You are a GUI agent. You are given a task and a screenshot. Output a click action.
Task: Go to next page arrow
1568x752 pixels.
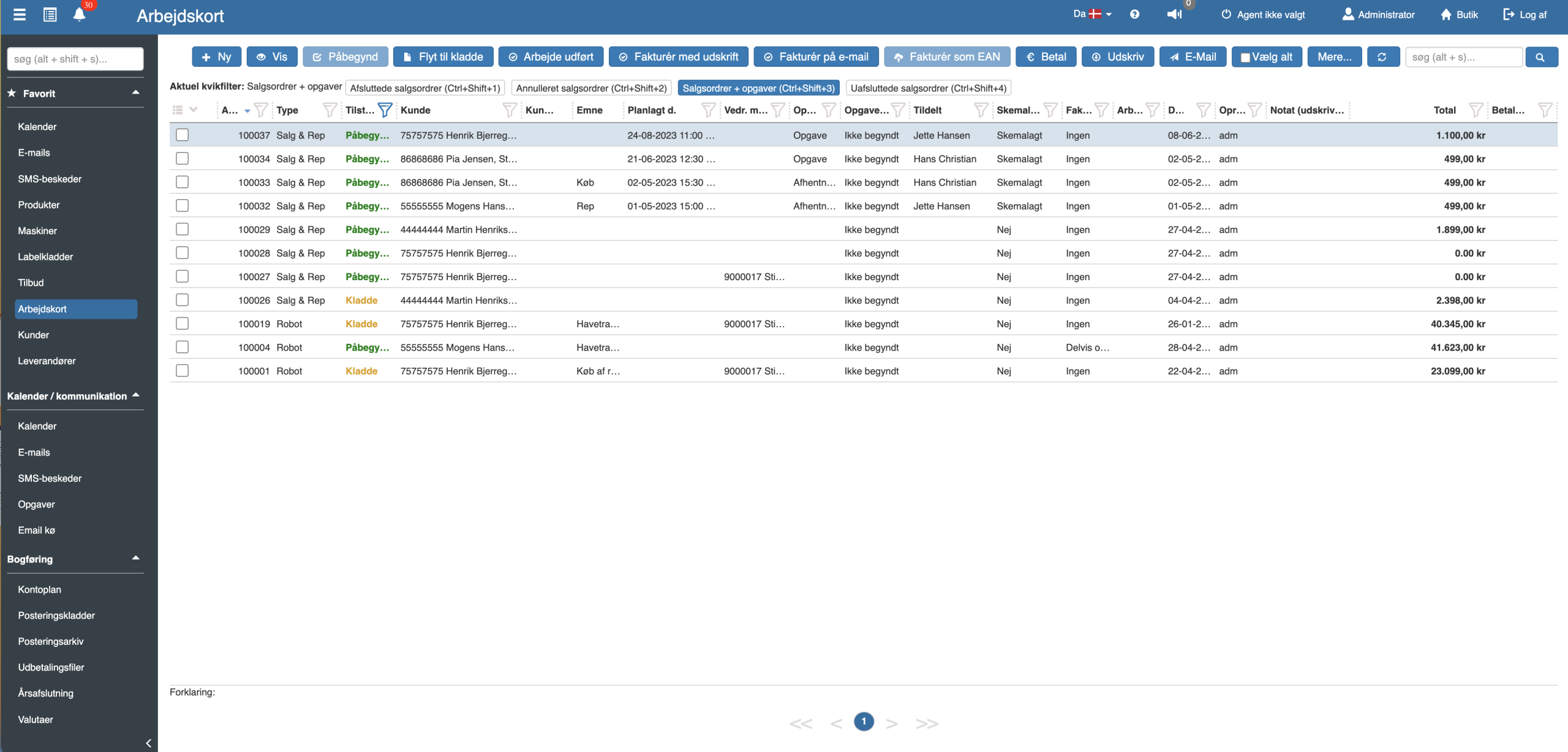click(892, 723)
